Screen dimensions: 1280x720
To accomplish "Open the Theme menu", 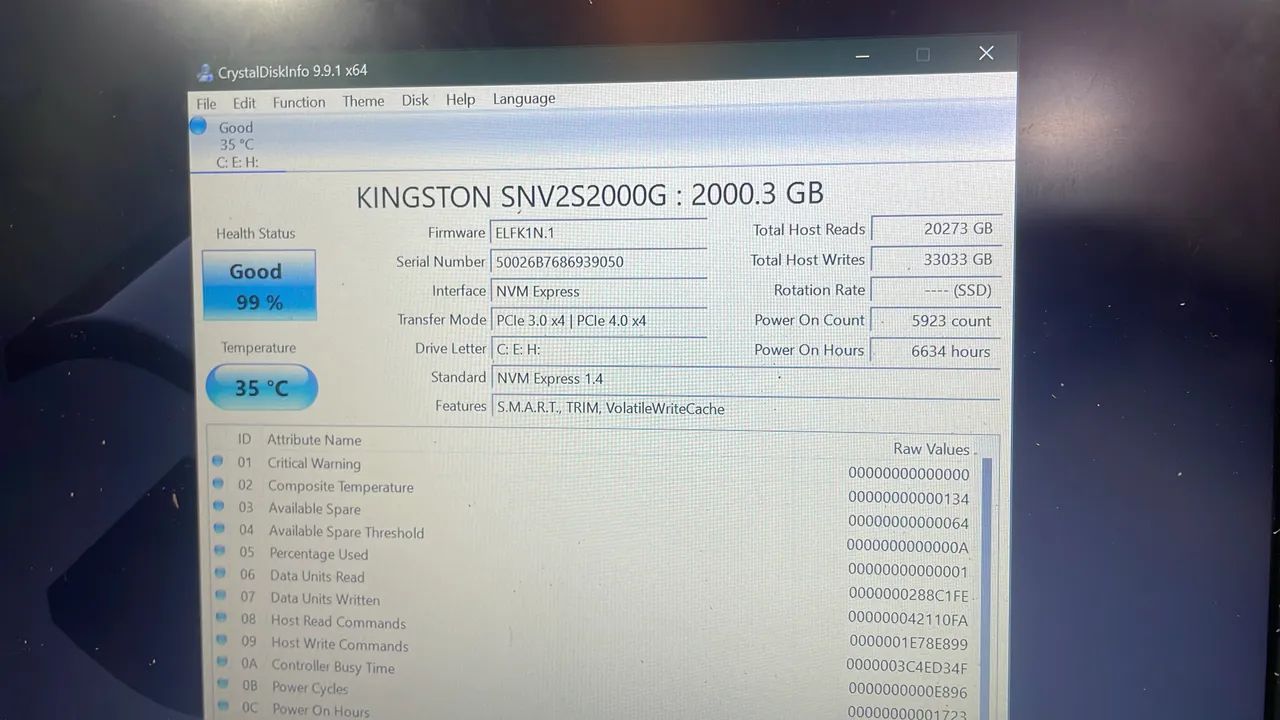I will [x=363, y=101].
